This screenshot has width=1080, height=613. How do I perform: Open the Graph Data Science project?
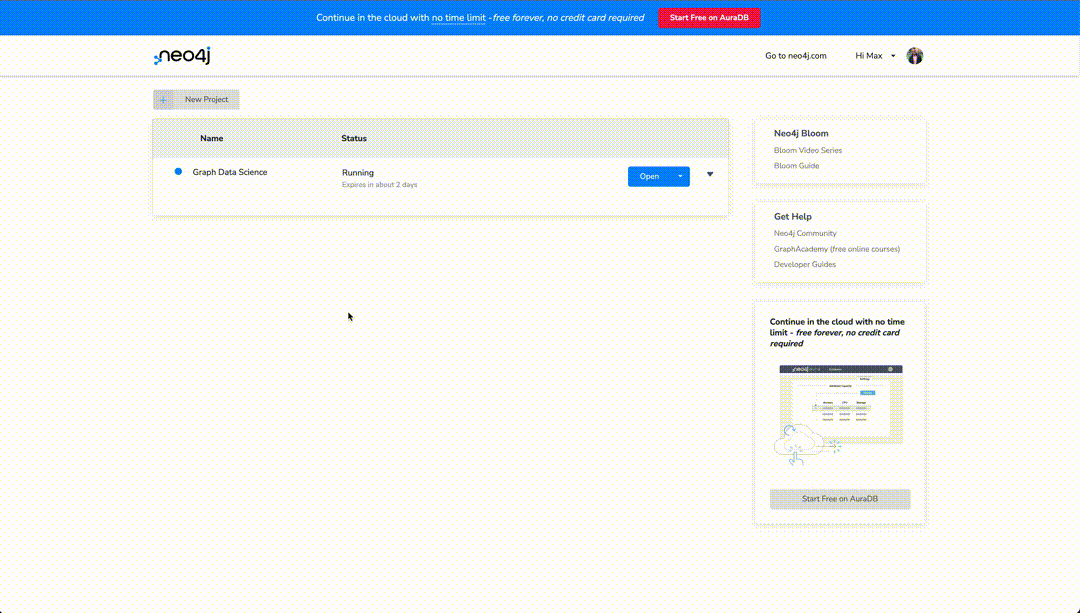[649, 176]
